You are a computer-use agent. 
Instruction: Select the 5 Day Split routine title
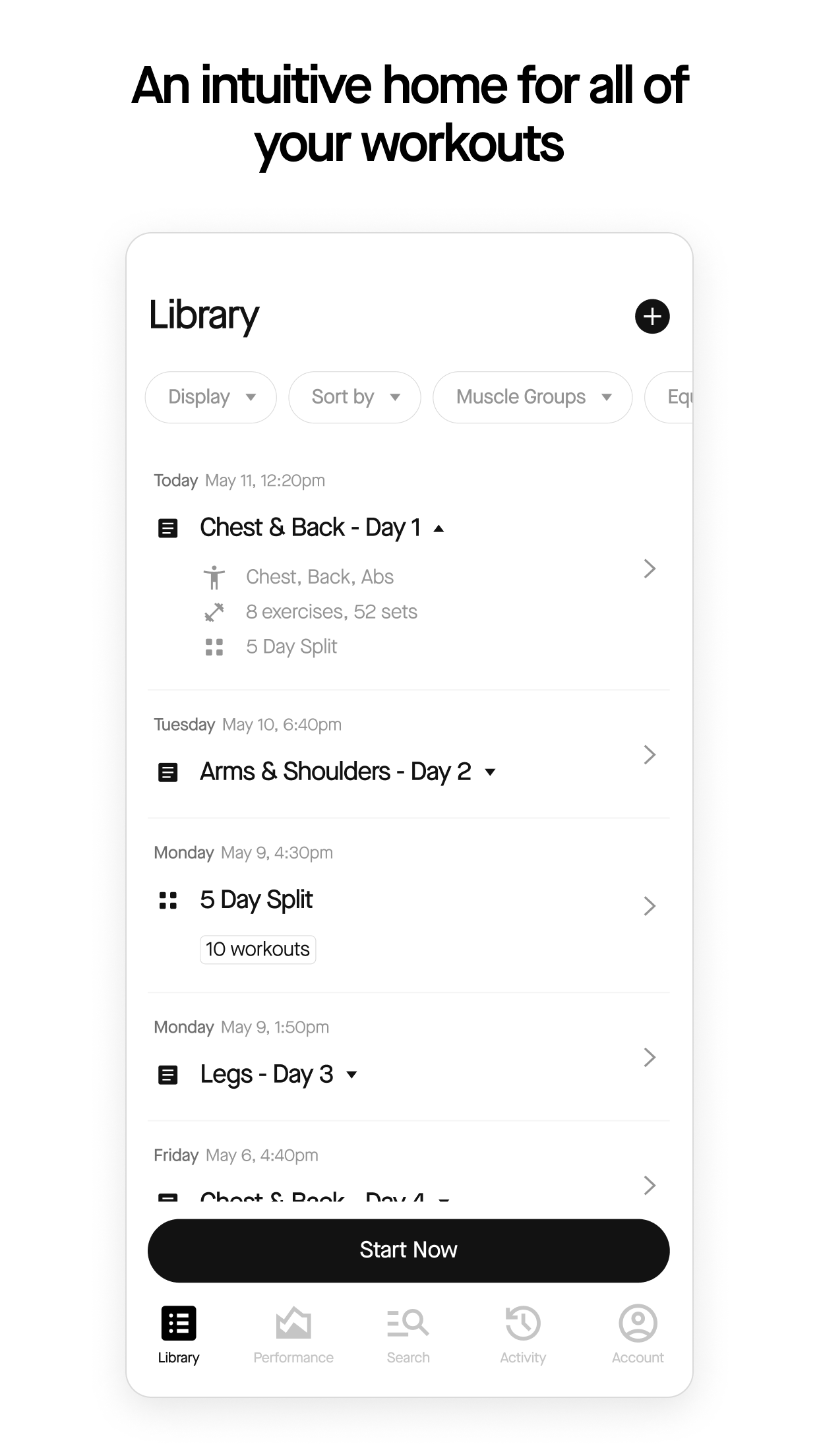click(x=257, y=900)
